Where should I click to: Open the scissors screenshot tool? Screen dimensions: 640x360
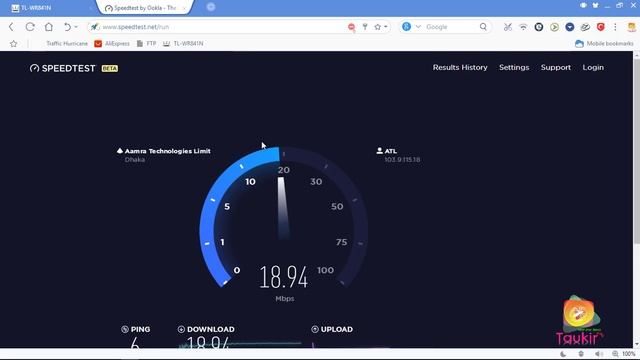pos(507,27)
